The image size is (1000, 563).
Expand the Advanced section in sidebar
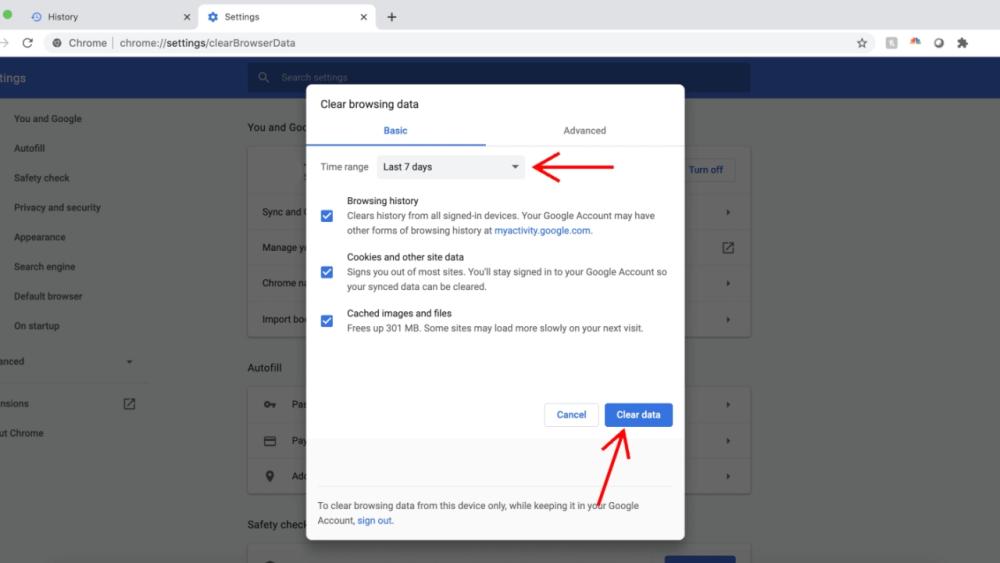[129, 362]
